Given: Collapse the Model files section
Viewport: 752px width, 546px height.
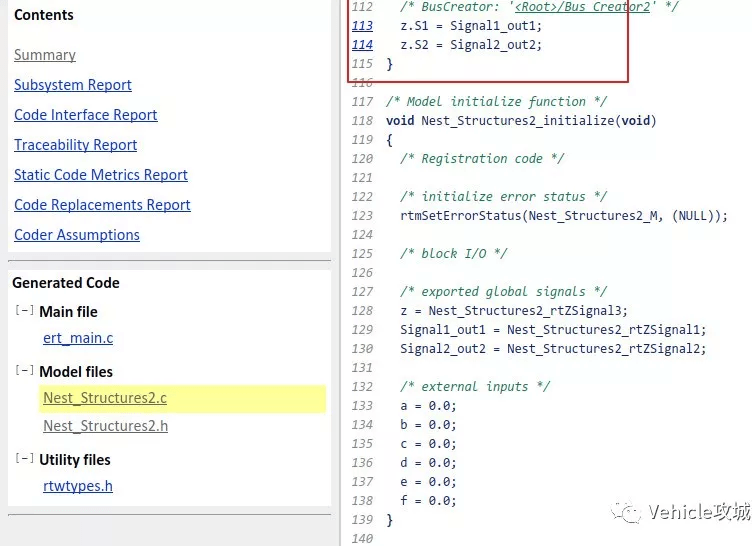Looking at the screenshot, I should [24, 370].
